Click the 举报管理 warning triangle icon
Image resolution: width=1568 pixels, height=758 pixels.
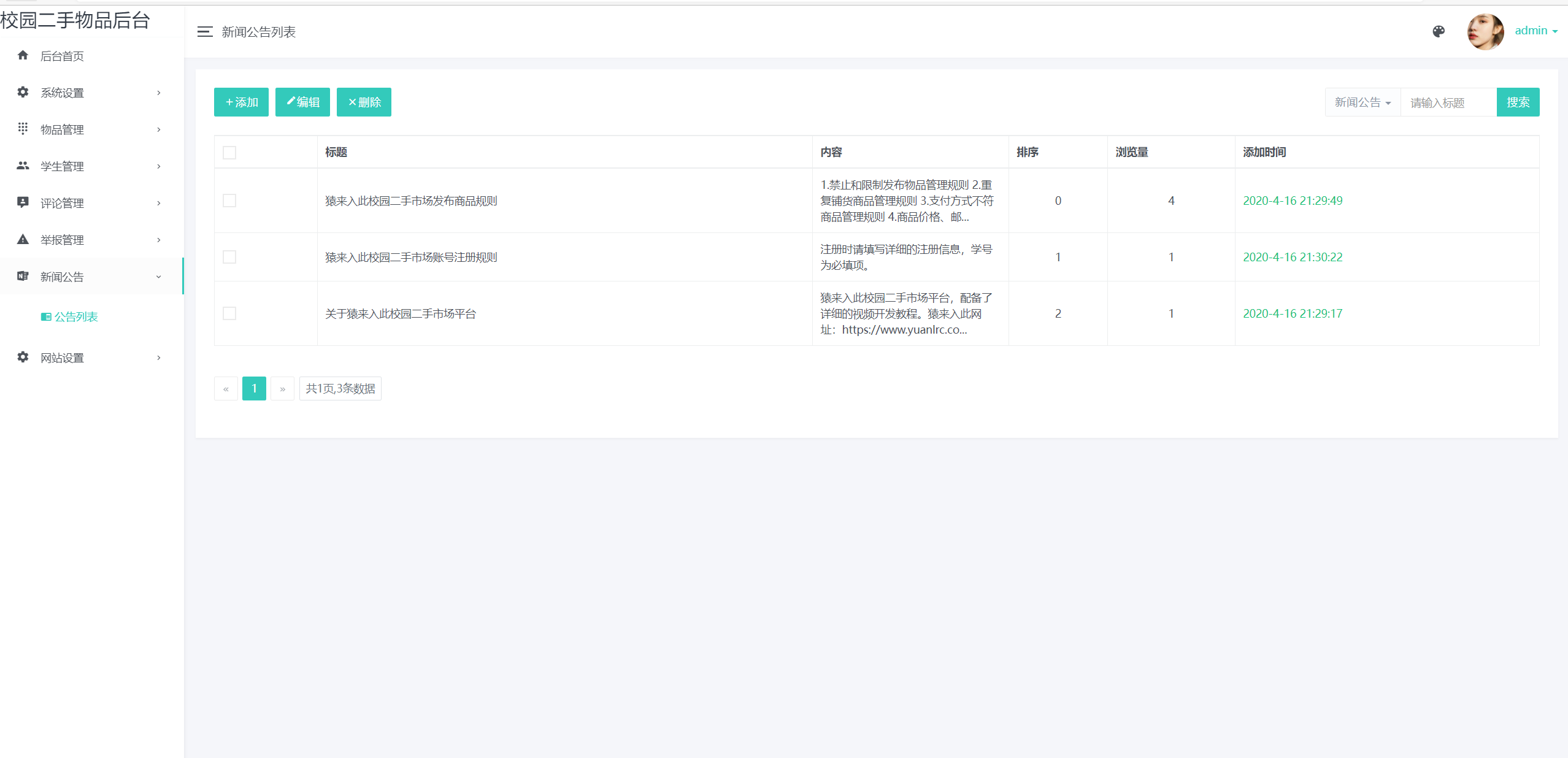coord(23,239)
